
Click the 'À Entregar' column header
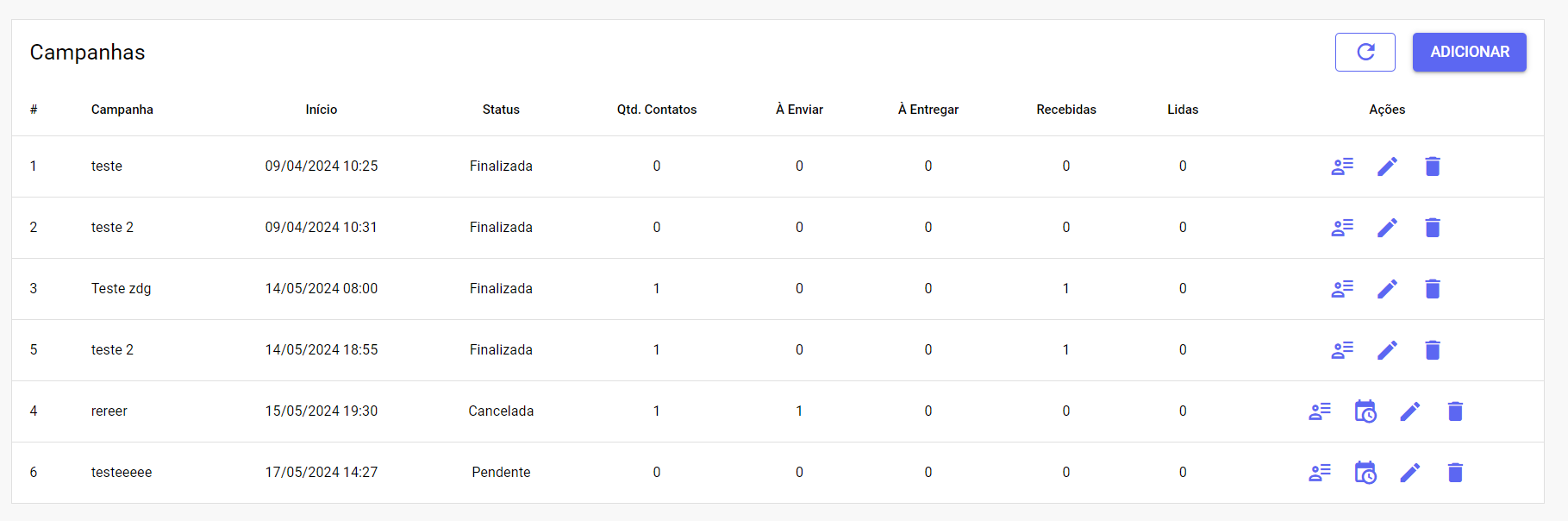pyautogui.click(x=928, y=110)
